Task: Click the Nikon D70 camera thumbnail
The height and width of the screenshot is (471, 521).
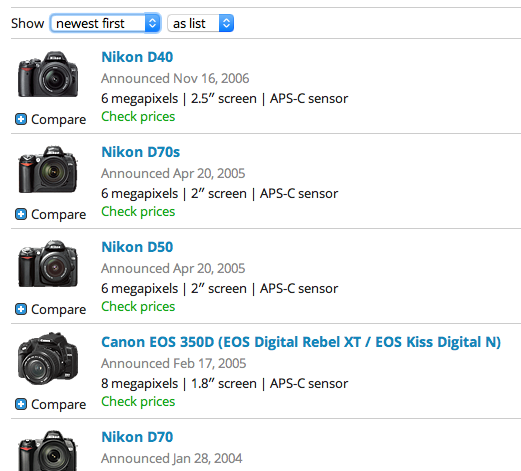Action: [48, 450]
